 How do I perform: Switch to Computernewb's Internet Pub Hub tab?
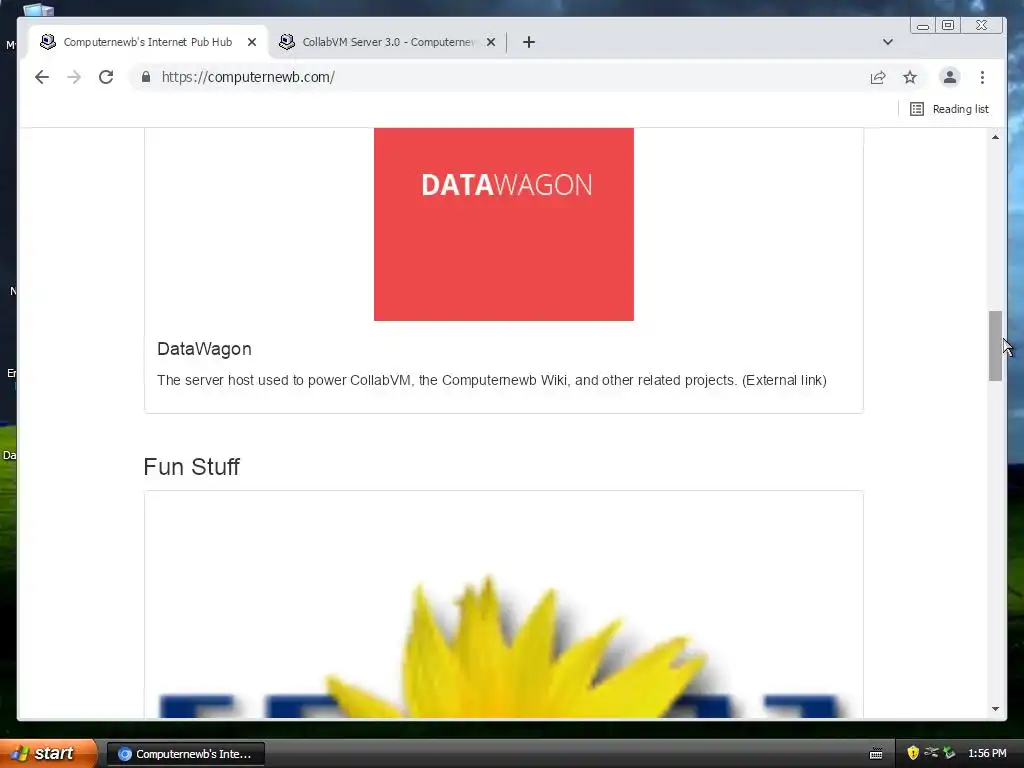pos(150,42)
